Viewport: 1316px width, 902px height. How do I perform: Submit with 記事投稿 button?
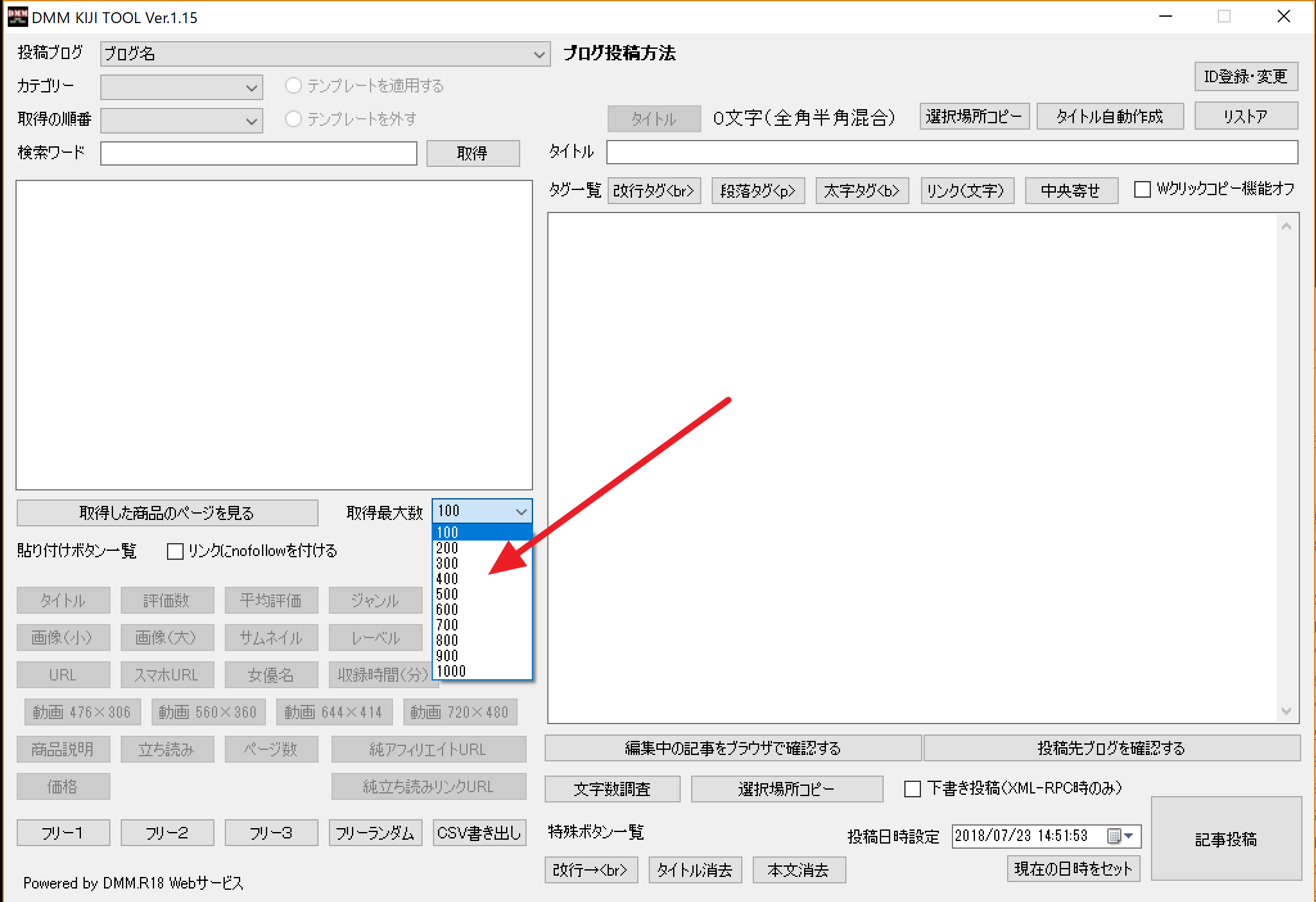pos(1226,838)
